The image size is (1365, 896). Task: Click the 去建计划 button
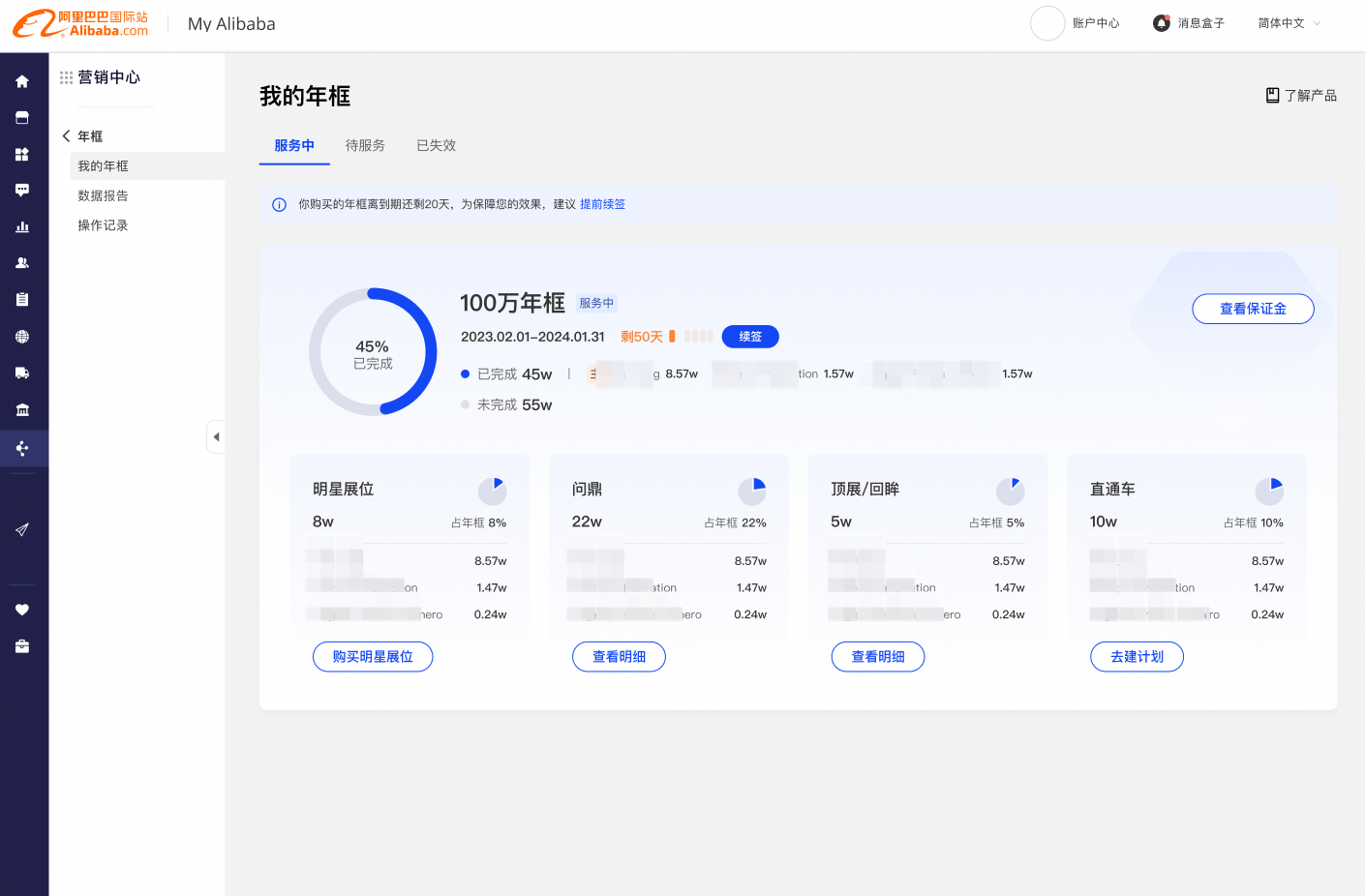coord(1137,657)
